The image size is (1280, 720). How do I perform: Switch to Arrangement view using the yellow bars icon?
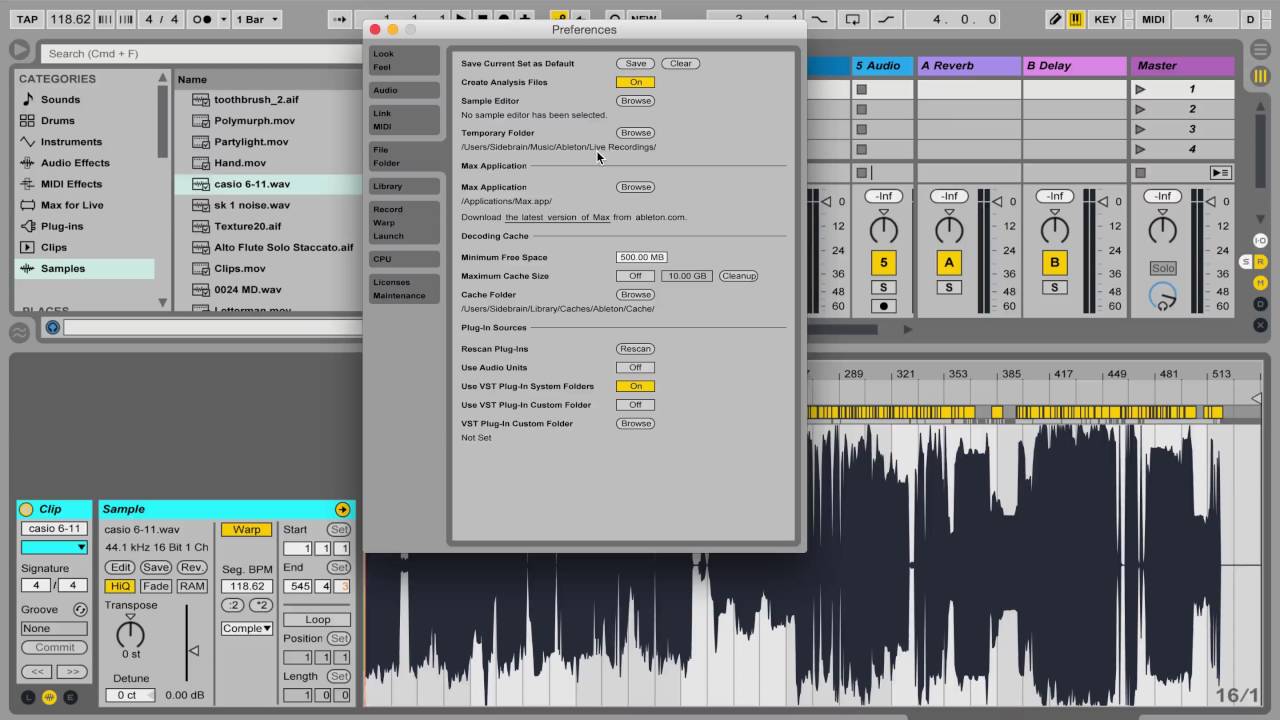pos(1260,76)
